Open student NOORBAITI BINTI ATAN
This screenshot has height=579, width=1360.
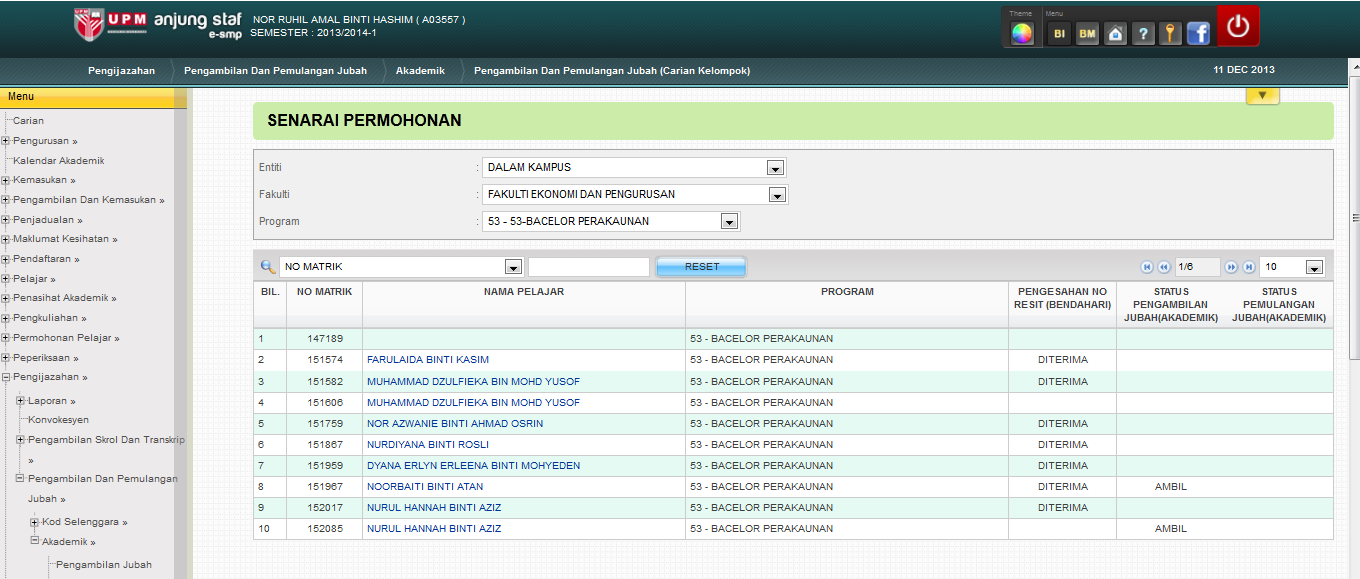tap(425, 487)
